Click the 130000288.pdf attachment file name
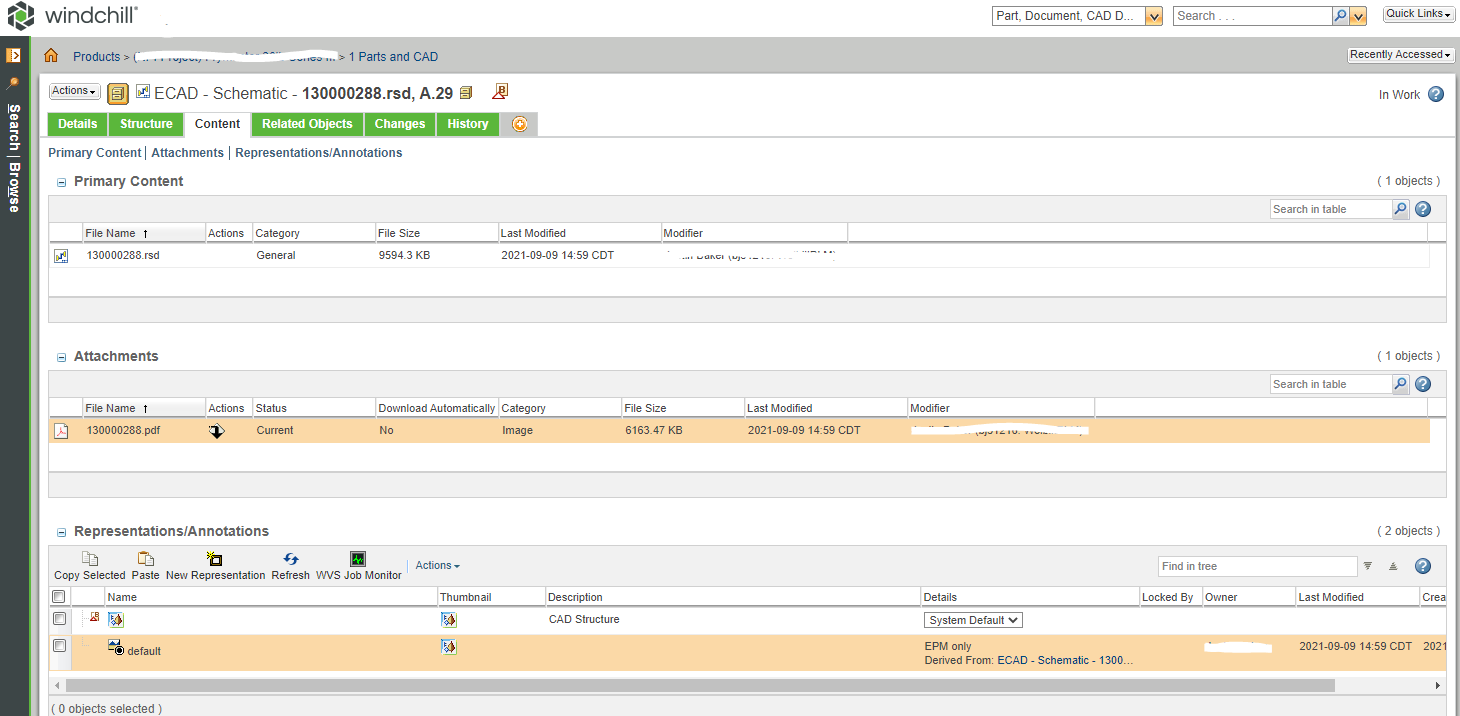The image size is (1460, 716). point(123,430)
